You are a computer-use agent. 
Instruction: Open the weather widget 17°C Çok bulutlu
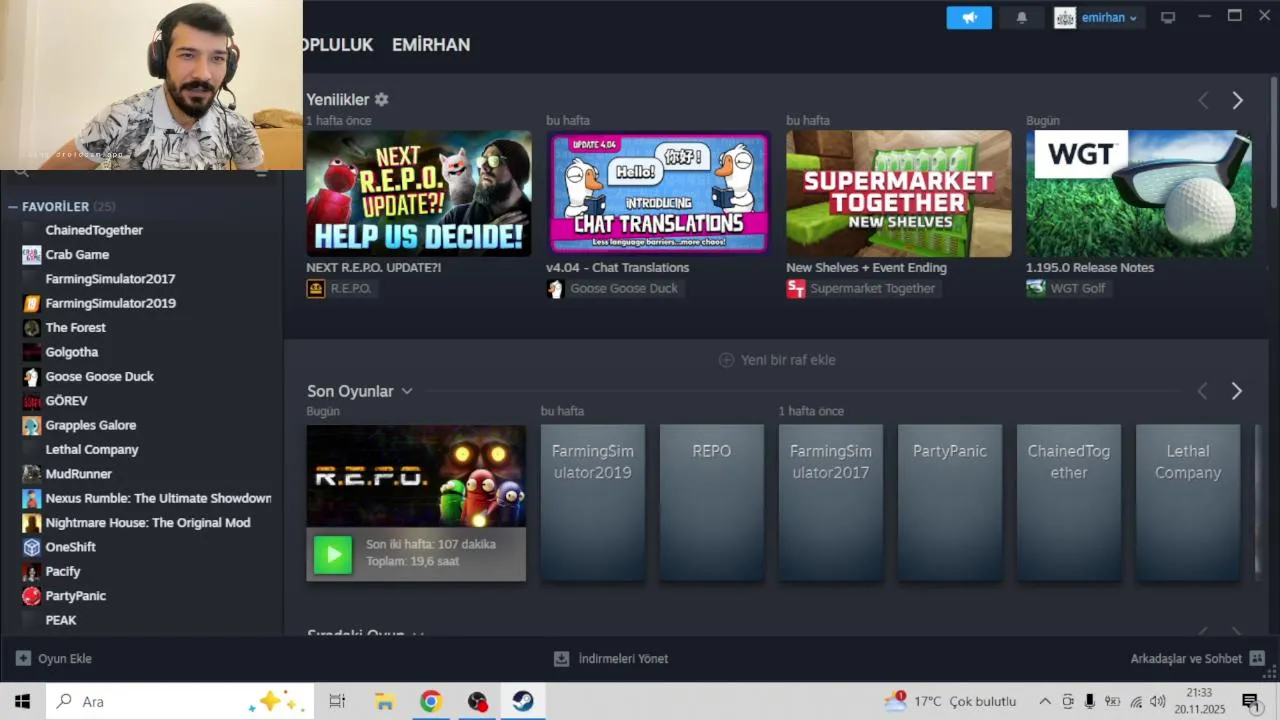pos(950,701)
